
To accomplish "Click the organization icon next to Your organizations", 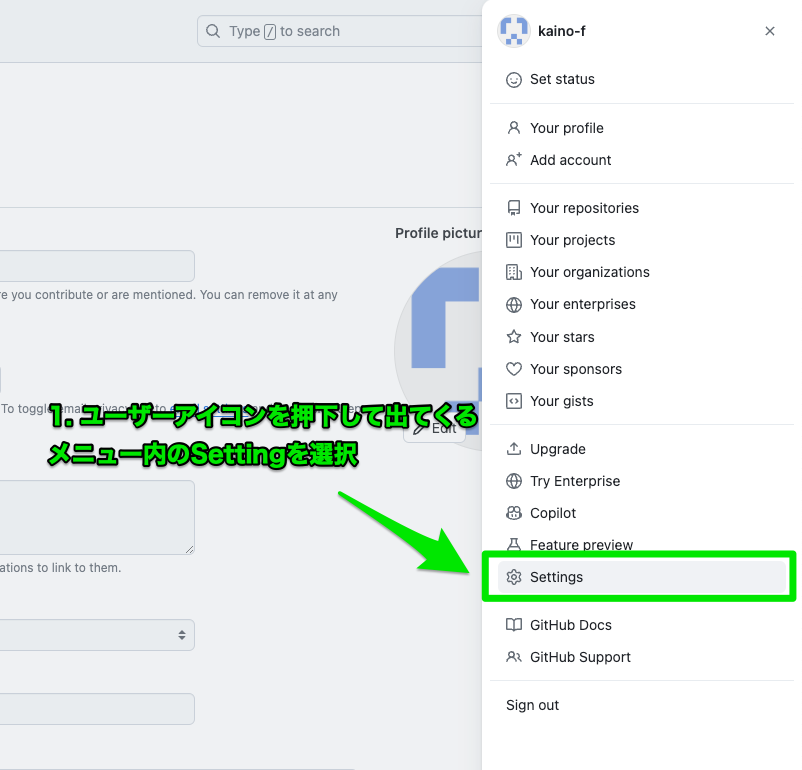I will pyautogui.click(x=513, y=272).
